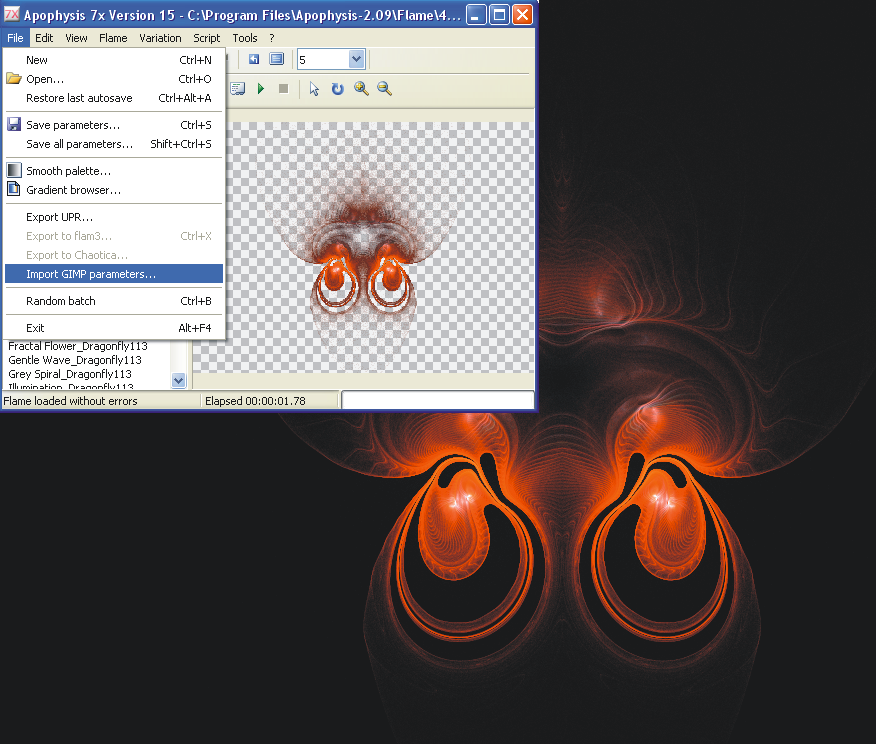Open the Script menu
This screenshot has height=744, width=876.
pos(207,38)
